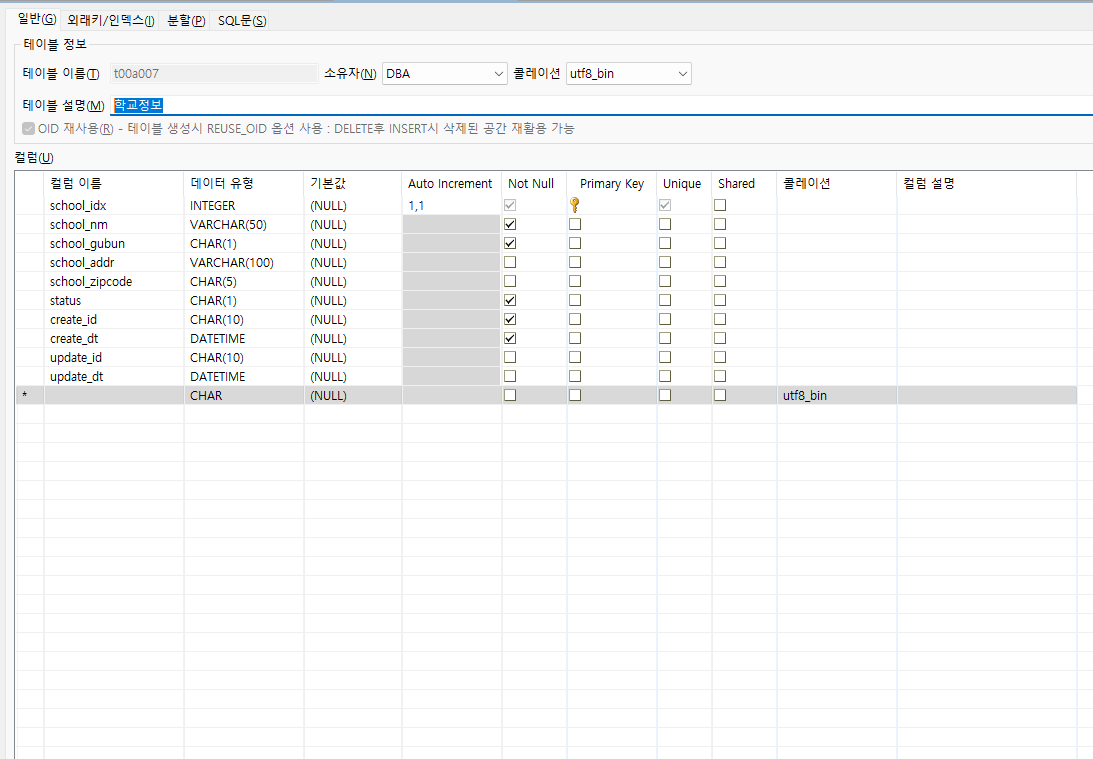Click the VARCHAR(100) data type cell
The width and height of the screenshot is (1093, 759).
coord(232,263)
